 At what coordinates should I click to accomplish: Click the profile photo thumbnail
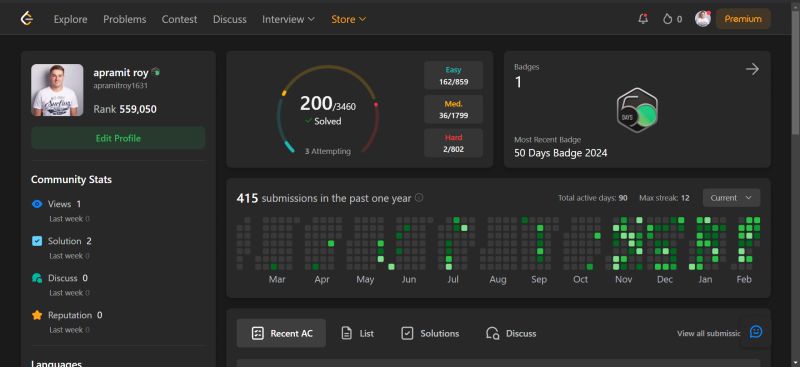tap(57, 90)
